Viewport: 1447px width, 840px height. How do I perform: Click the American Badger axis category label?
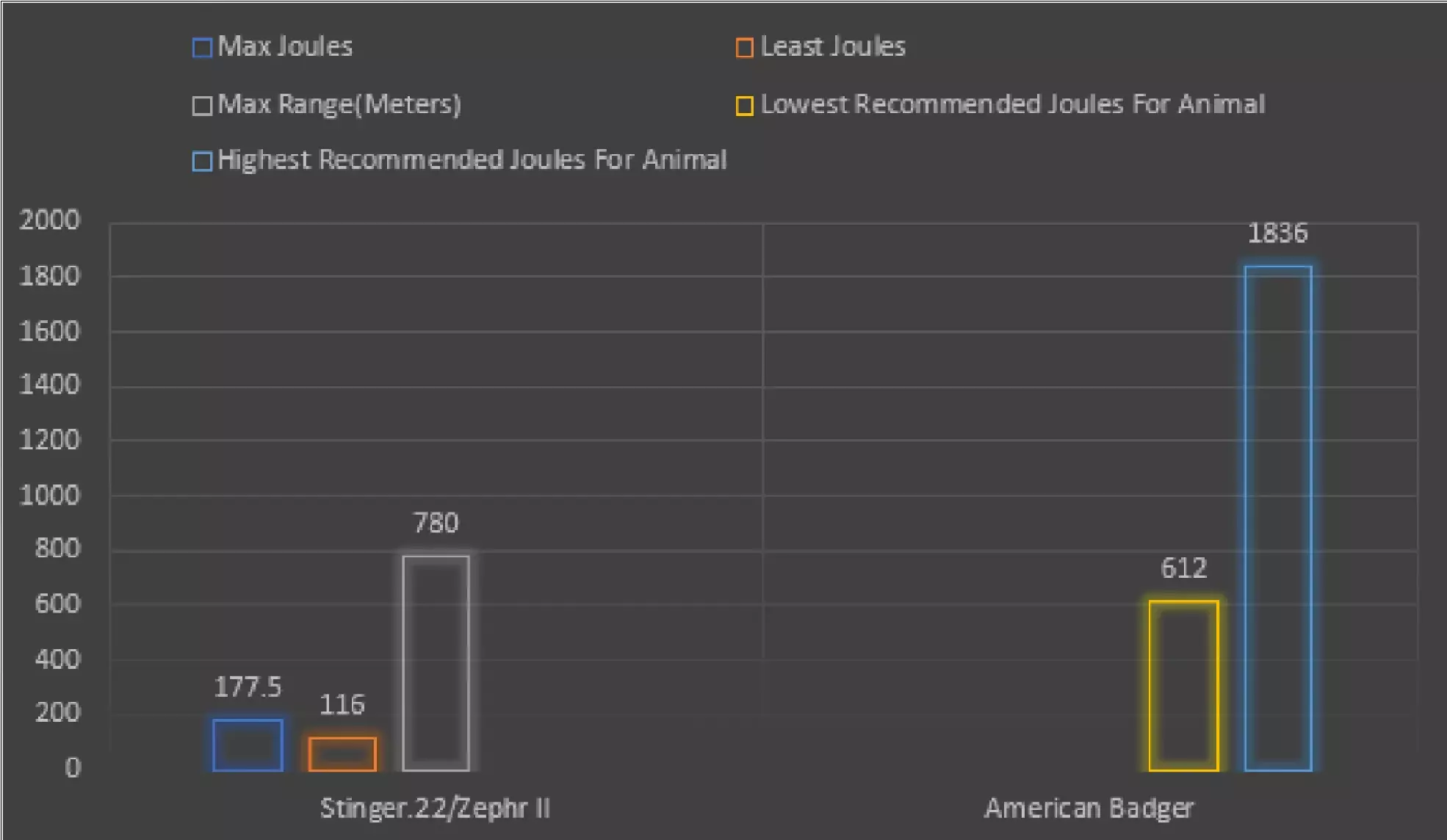[1089, 808]
